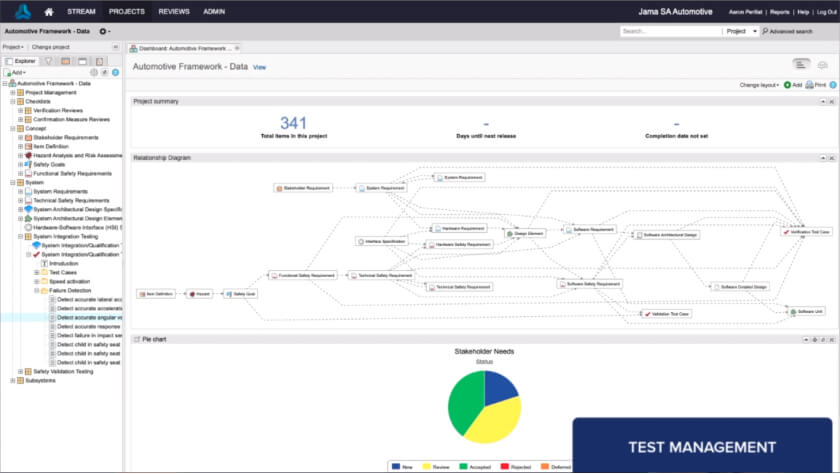Click the Log Out link

(x=825, y=12)
